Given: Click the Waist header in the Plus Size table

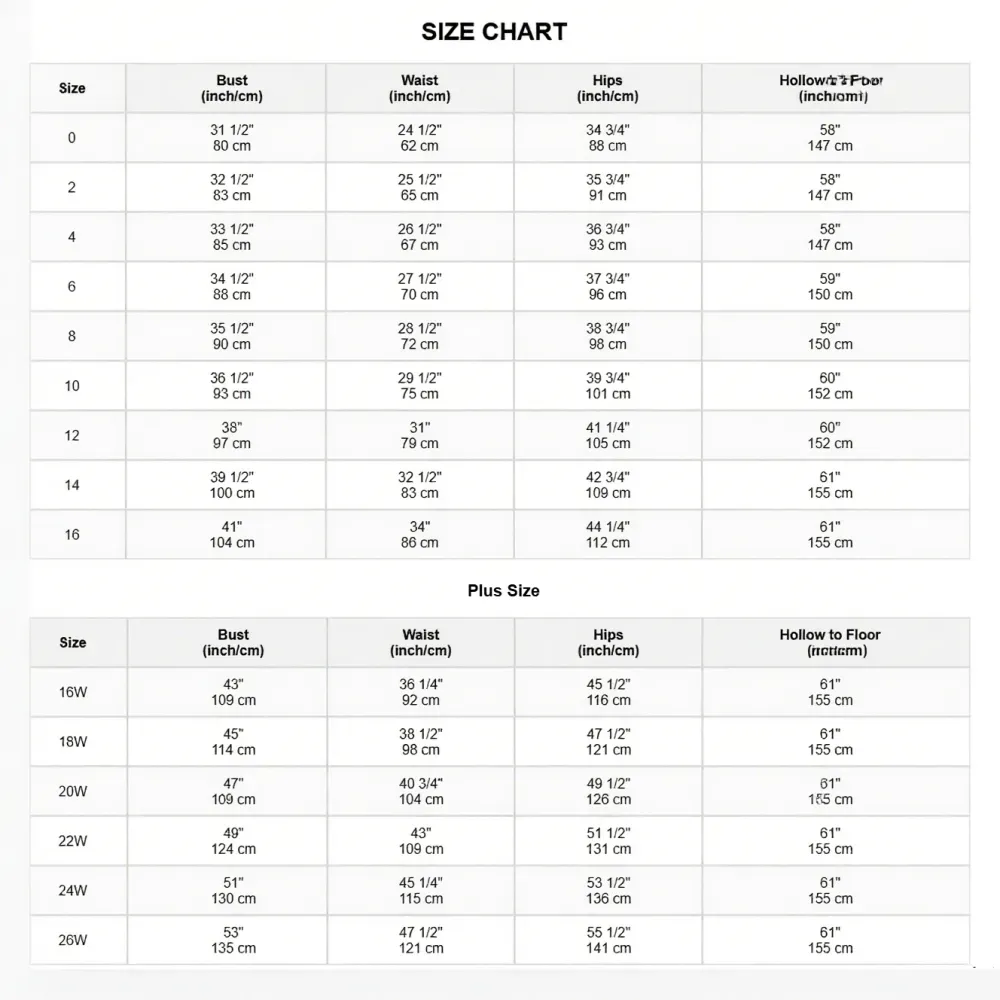Looking at the screenshot, I should coord(421,642).
